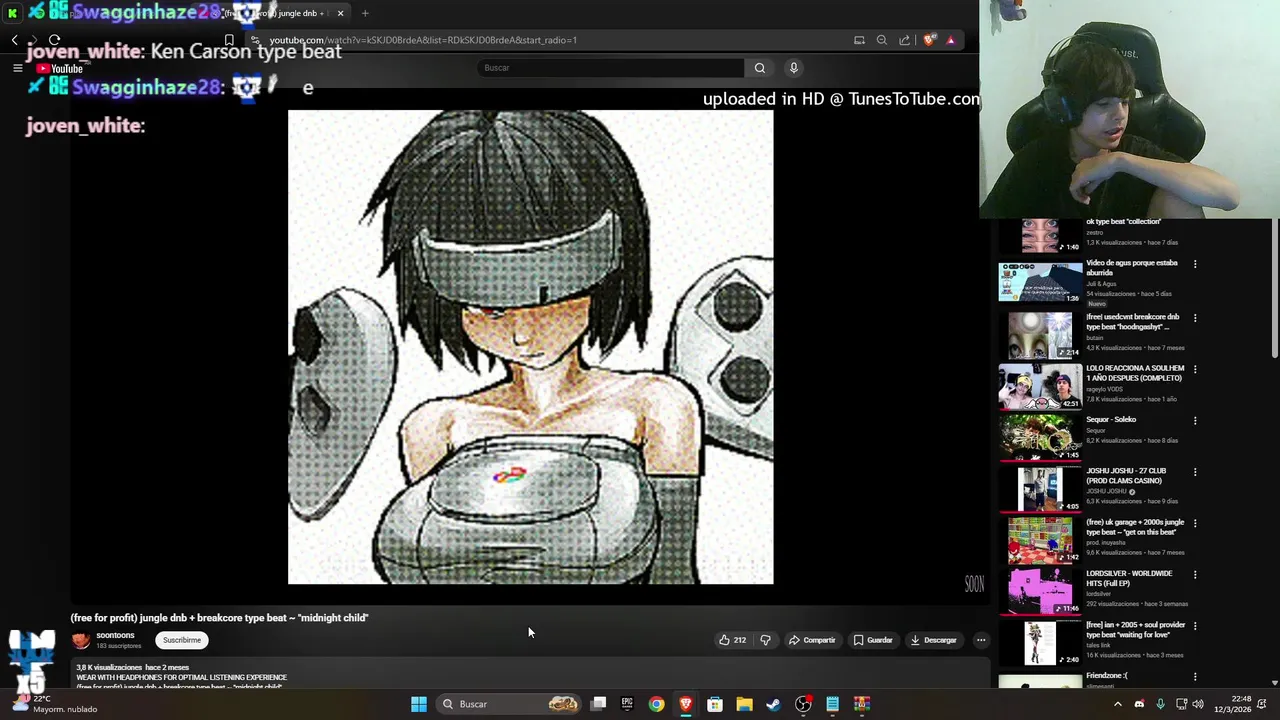Click the magnifier search button beside Buscar

(x=760, y=68)
